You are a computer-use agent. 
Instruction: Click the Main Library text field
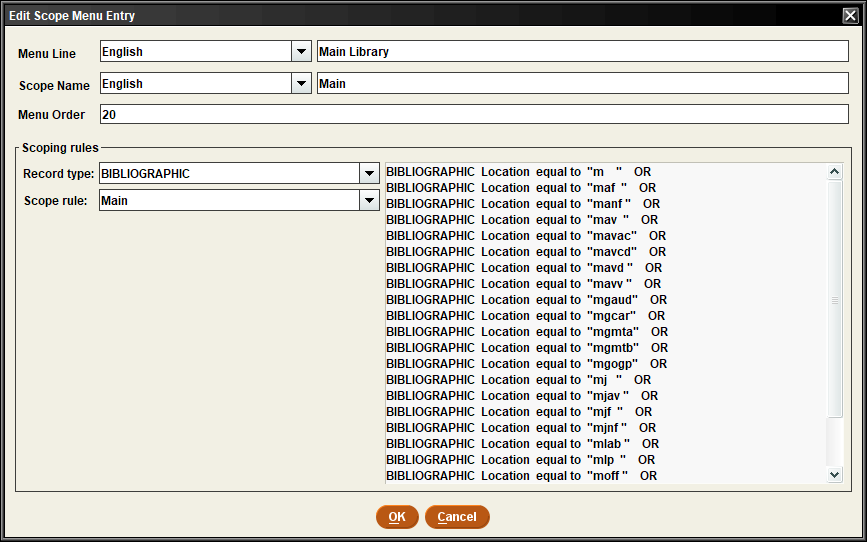(x=582, y=52)
